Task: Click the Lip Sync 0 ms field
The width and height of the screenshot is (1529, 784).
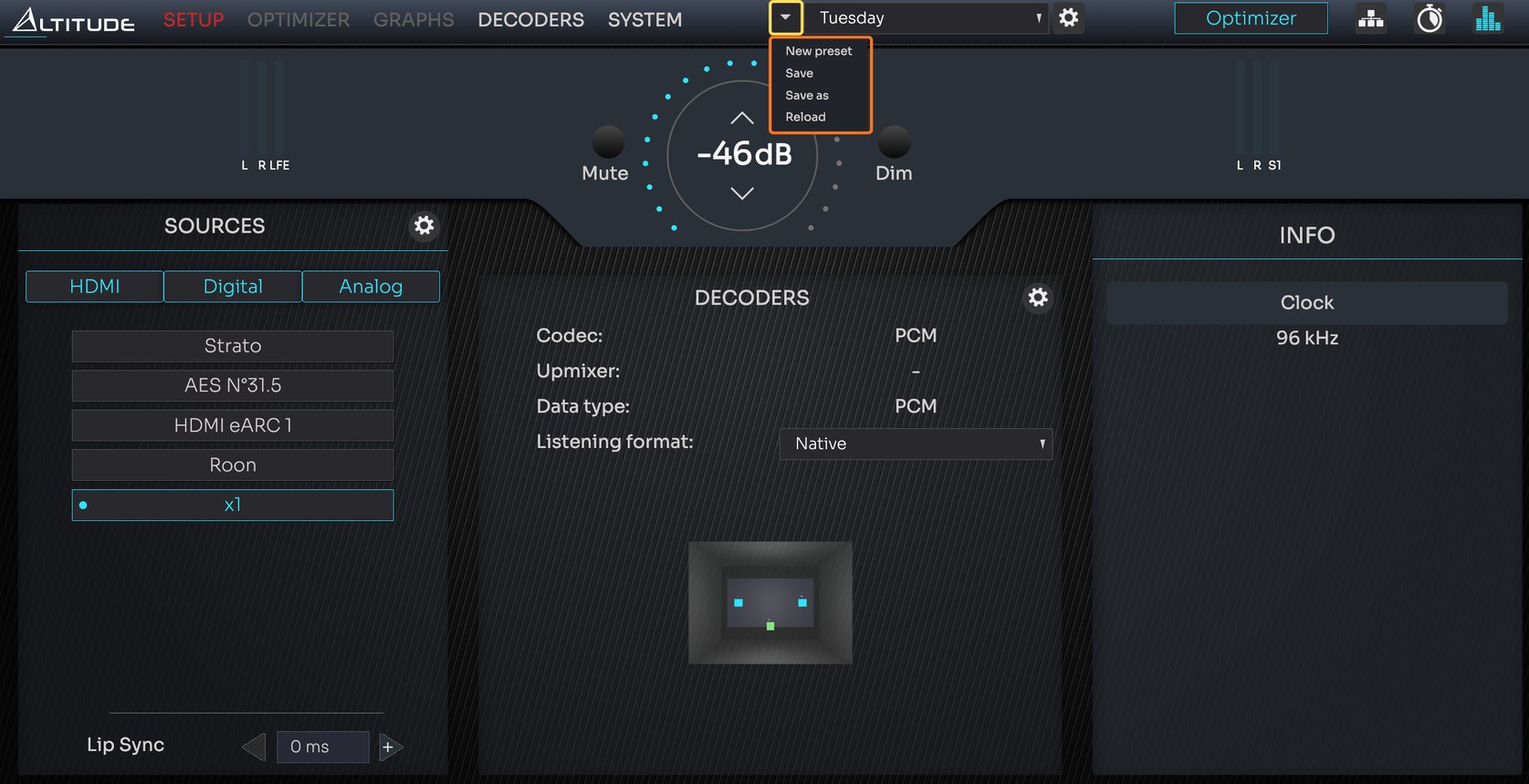Action: (323, 747)
